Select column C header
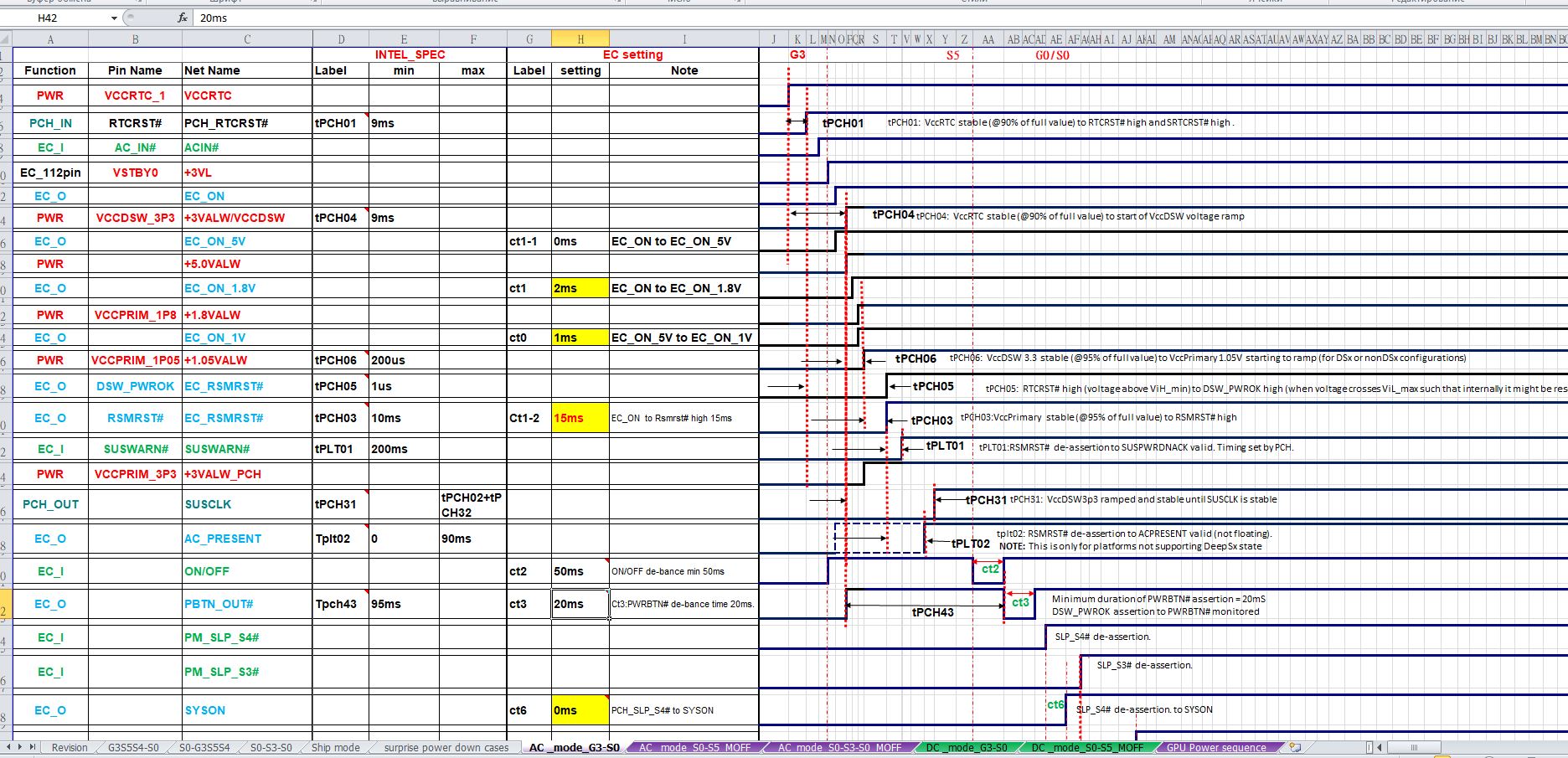Viewport: 1568px width, 758px height. coord(247,39)
